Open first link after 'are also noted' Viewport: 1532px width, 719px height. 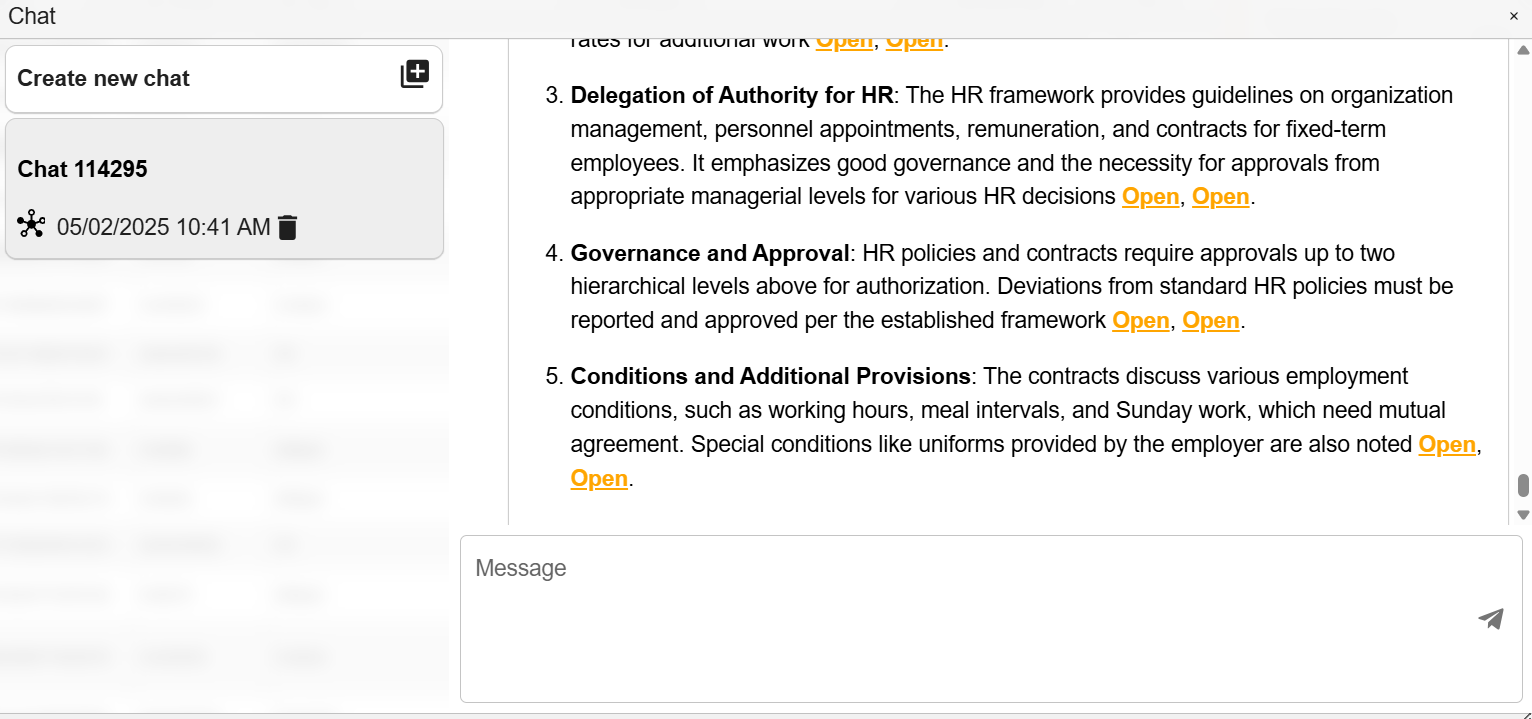coord(1447,445)
